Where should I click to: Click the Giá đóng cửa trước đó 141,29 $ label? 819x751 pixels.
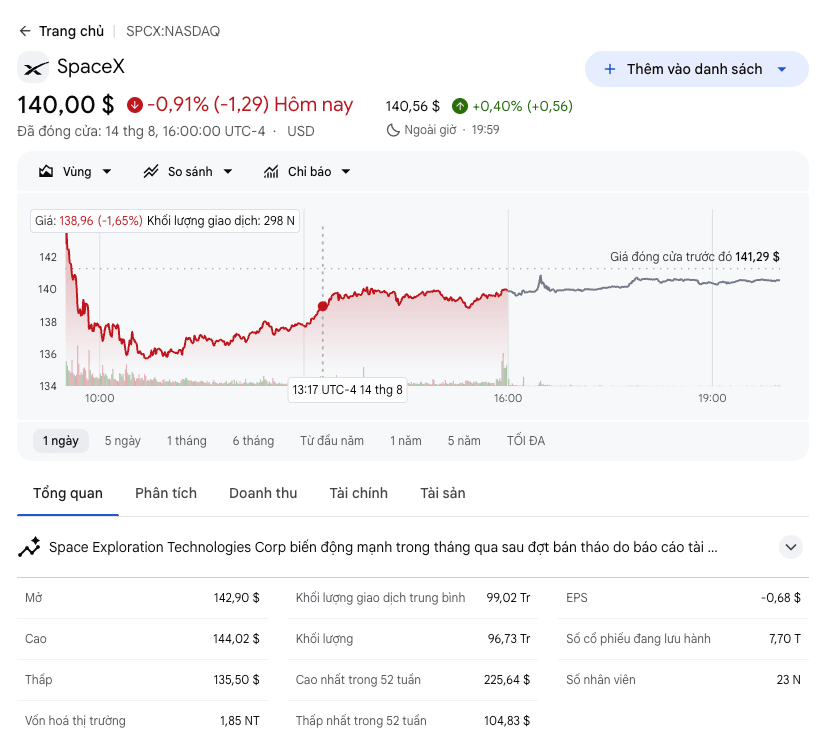click(x=695, y=257)
